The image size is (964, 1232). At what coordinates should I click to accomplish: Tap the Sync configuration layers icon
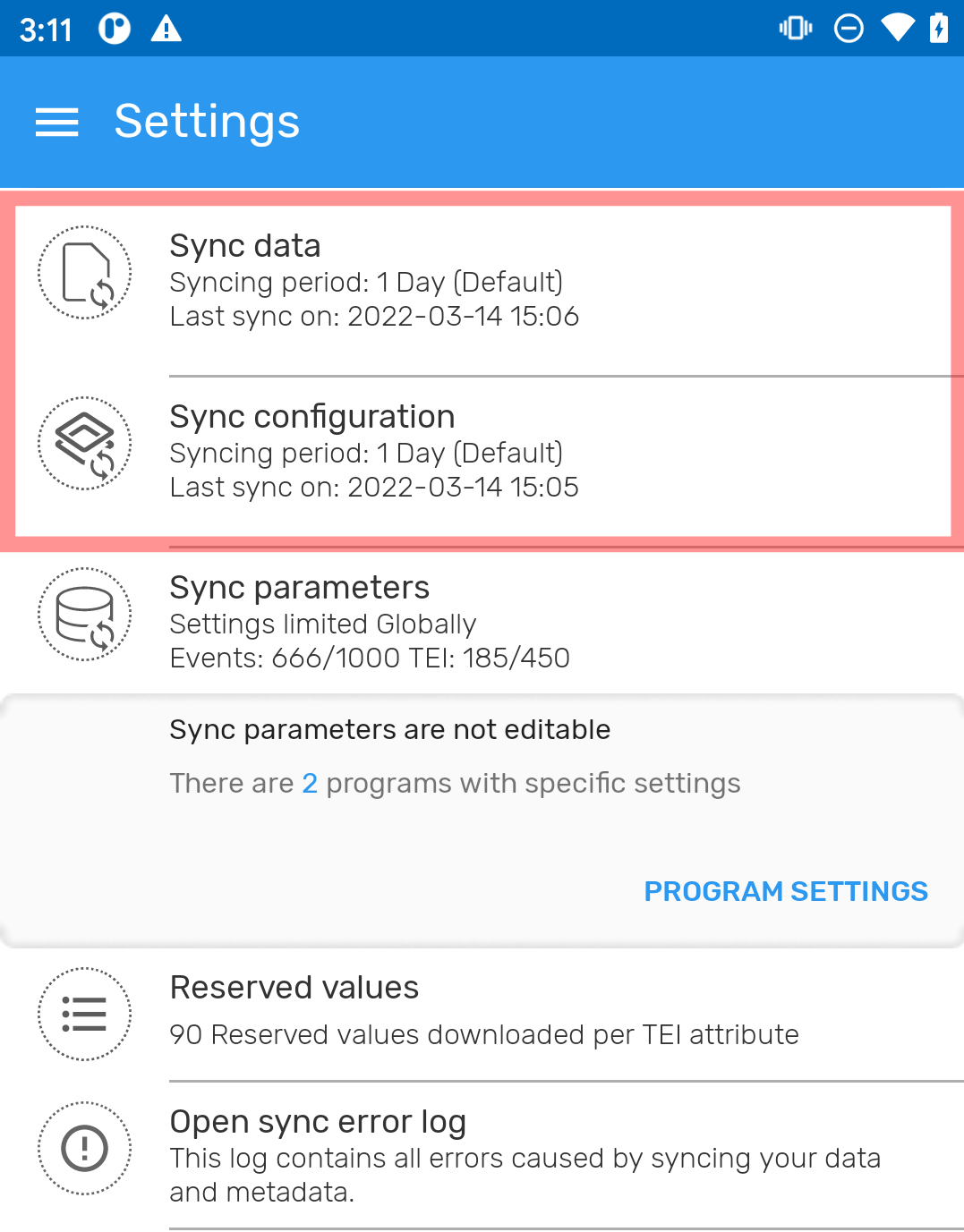(x=85, y=444)
